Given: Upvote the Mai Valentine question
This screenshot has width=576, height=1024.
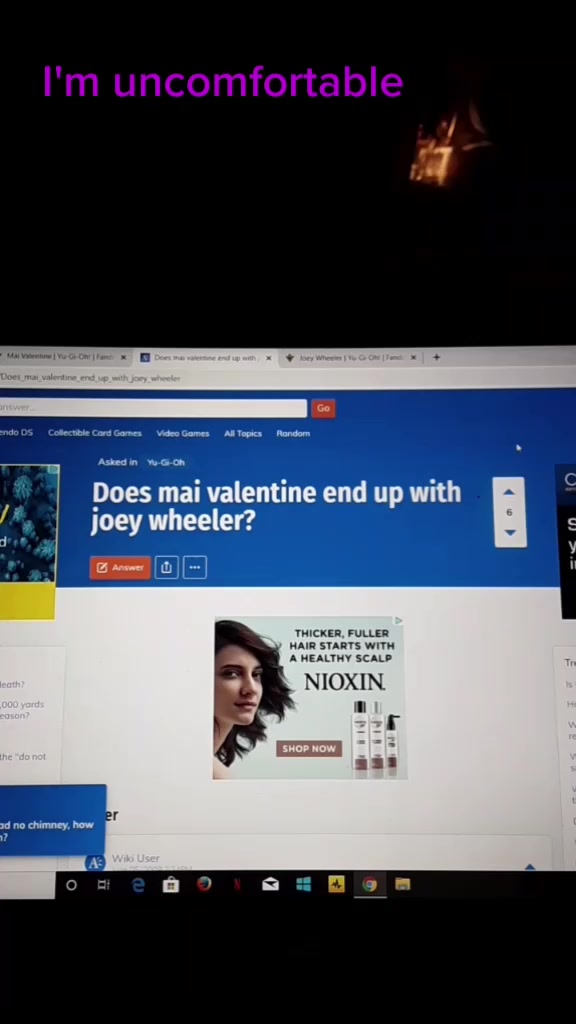Looking at the screenshot, I should [x=509, y=493].
